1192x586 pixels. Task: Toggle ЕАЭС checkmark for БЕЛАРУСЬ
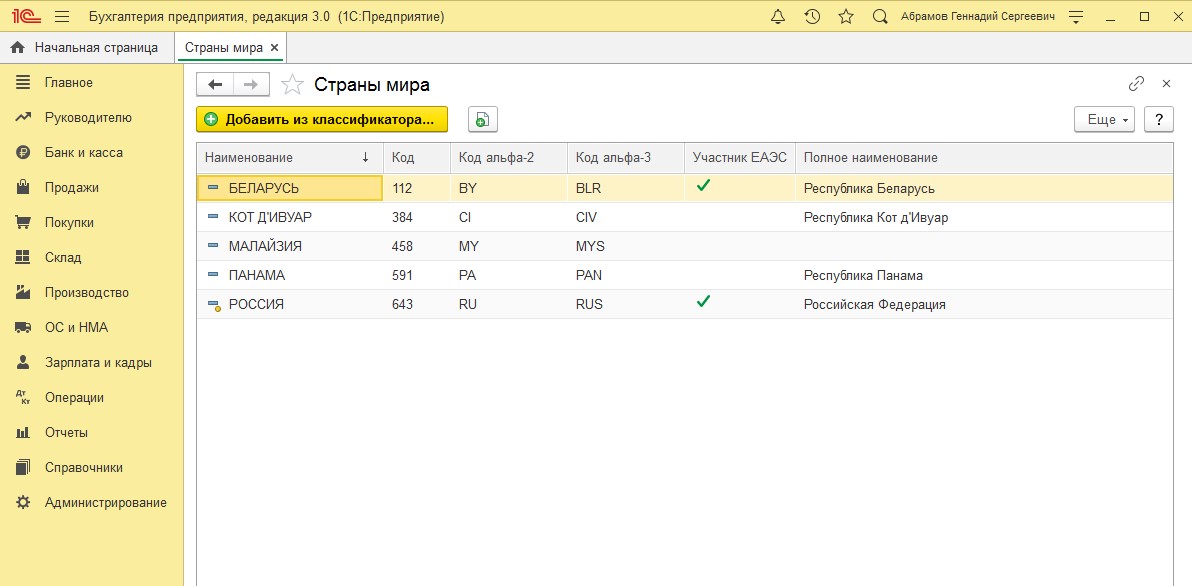click(703, 186)
